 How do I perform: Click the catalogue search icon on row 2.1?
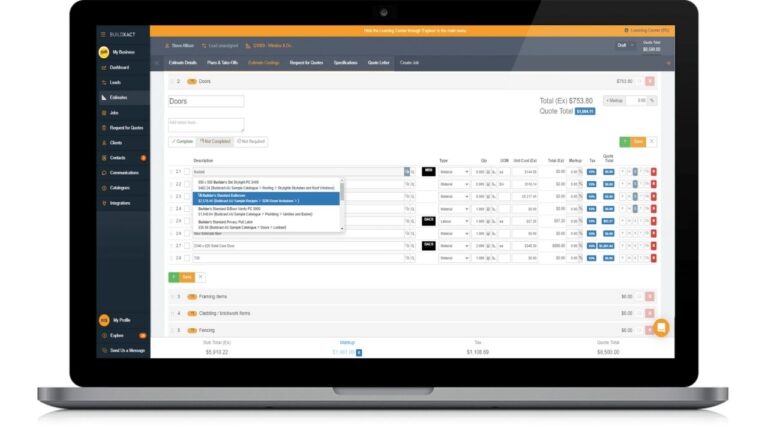(x=412, y=172)
